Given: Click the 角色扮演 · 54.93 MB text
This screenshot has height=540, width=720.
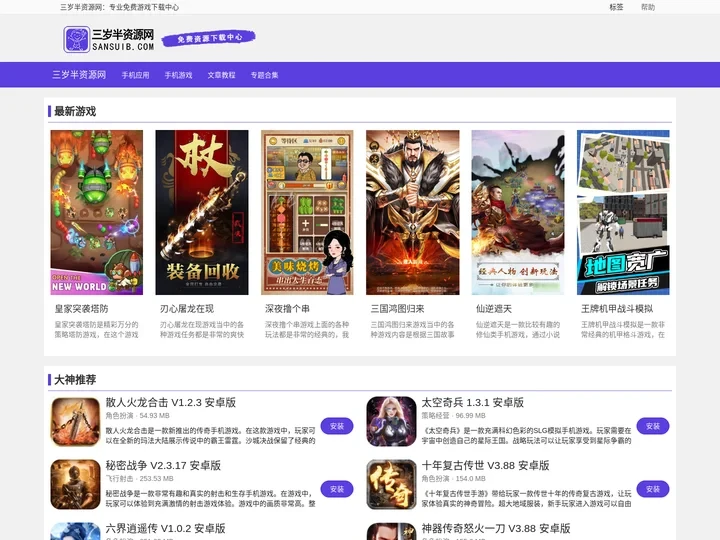Looking at the screenshot, I should (x=138, y=416).
